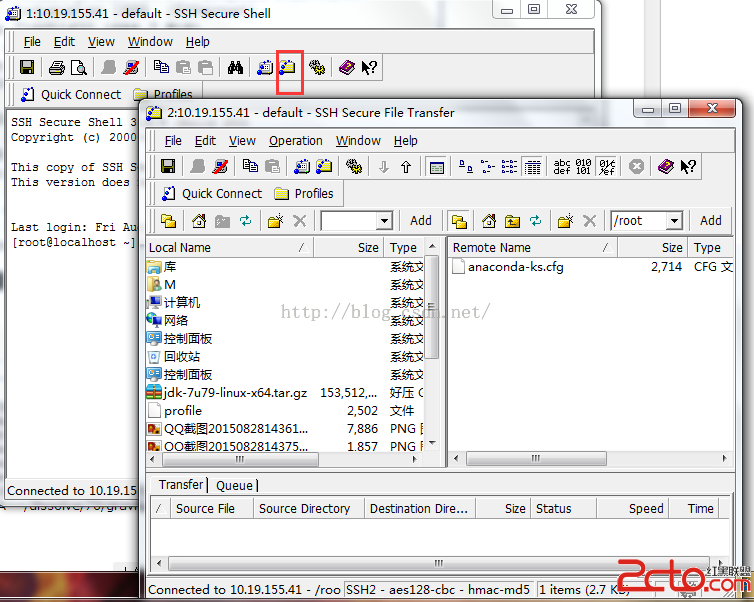The width and height of the screenshot is (754, 602).
Task: Click Status column header in transfer list
Action: pos(563,509)
